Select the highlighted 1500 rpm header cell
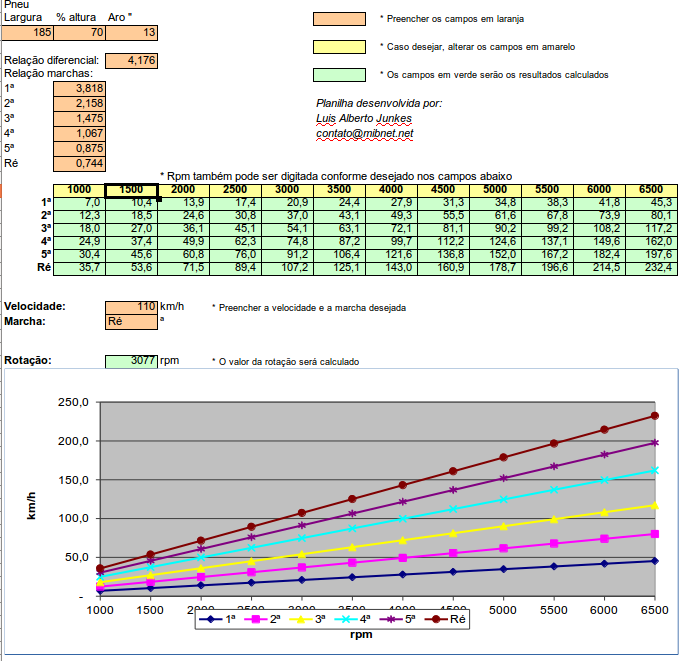Image resolution: width=688 pixels, height=661 pixels. tap(132, 190)
